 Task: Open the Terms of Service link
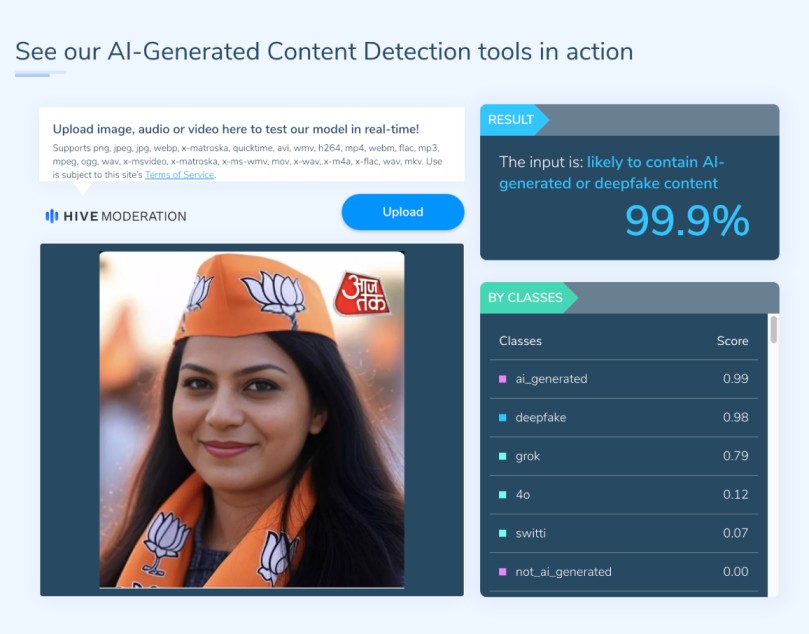pyautogui.click(x=180, y=175)
